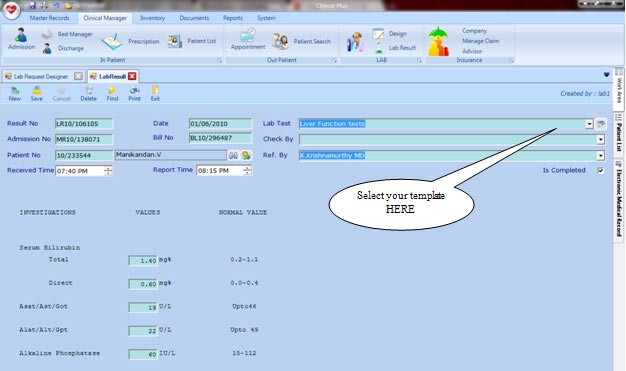Open the tab list dropdown arrow

[606, 75]
